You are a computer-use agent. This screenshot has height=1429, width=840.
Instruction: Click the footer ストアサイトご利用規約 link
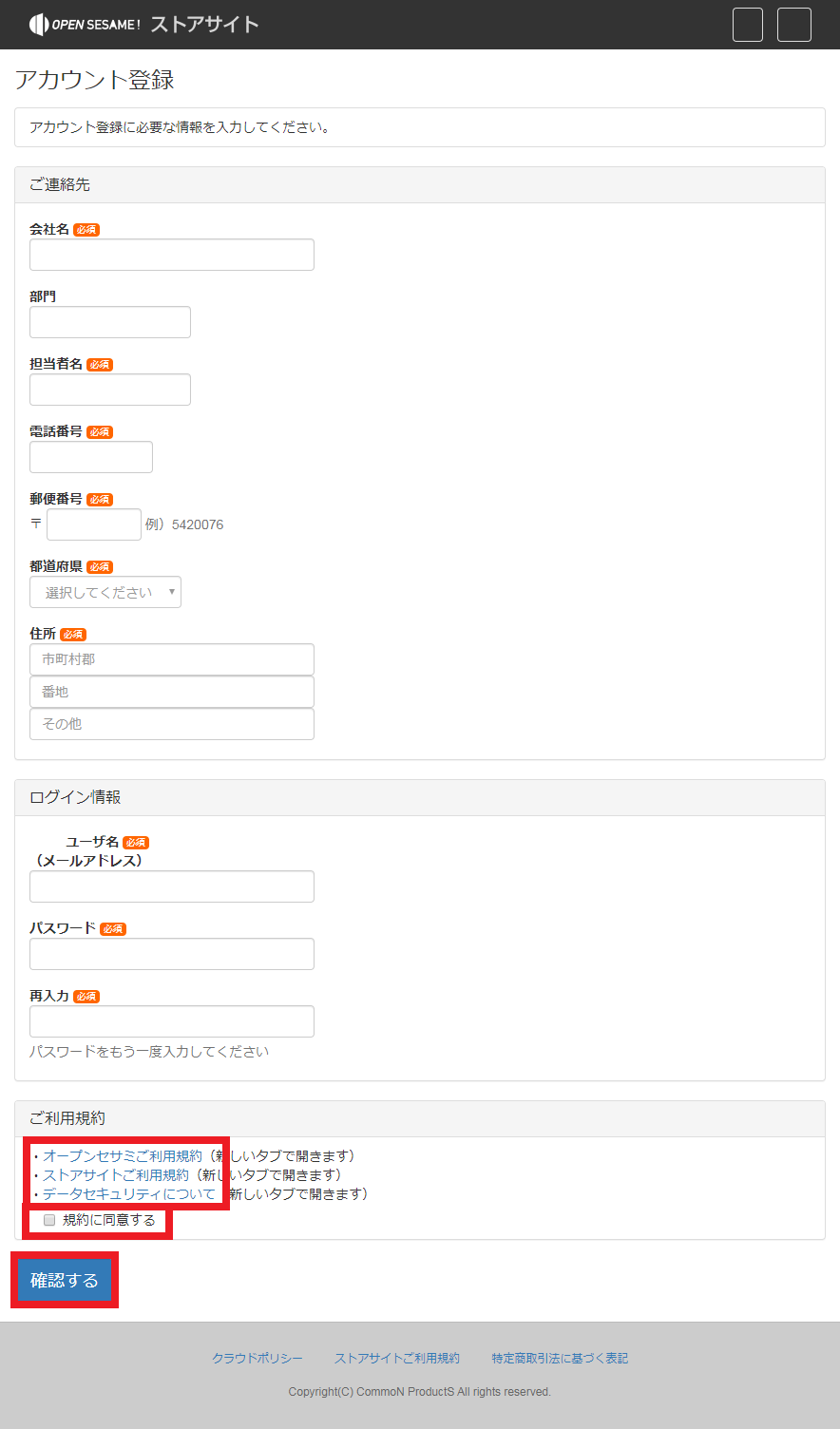[397, 1359]
